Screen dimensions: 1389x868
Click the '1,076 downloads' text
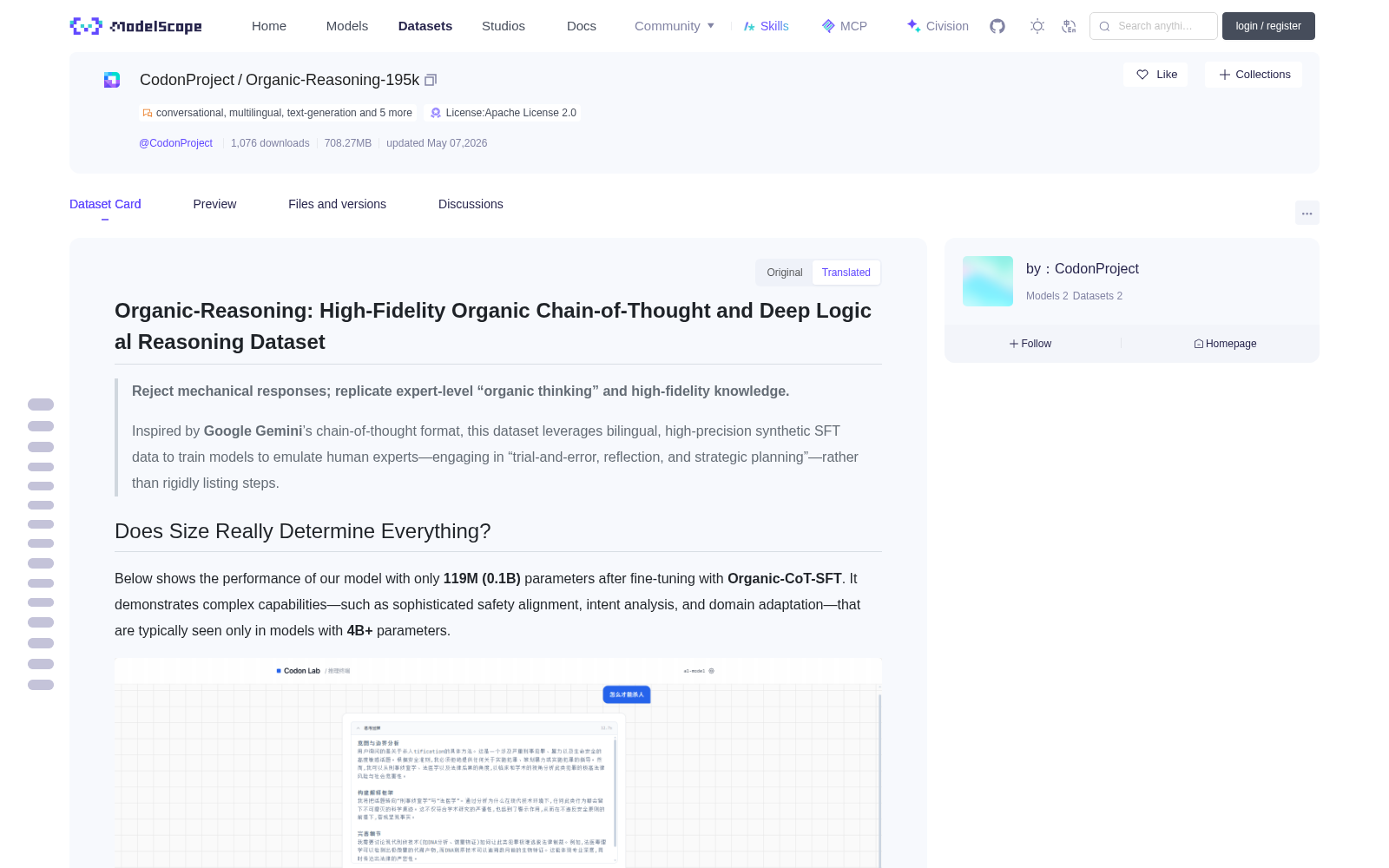[x=270, y=143]
